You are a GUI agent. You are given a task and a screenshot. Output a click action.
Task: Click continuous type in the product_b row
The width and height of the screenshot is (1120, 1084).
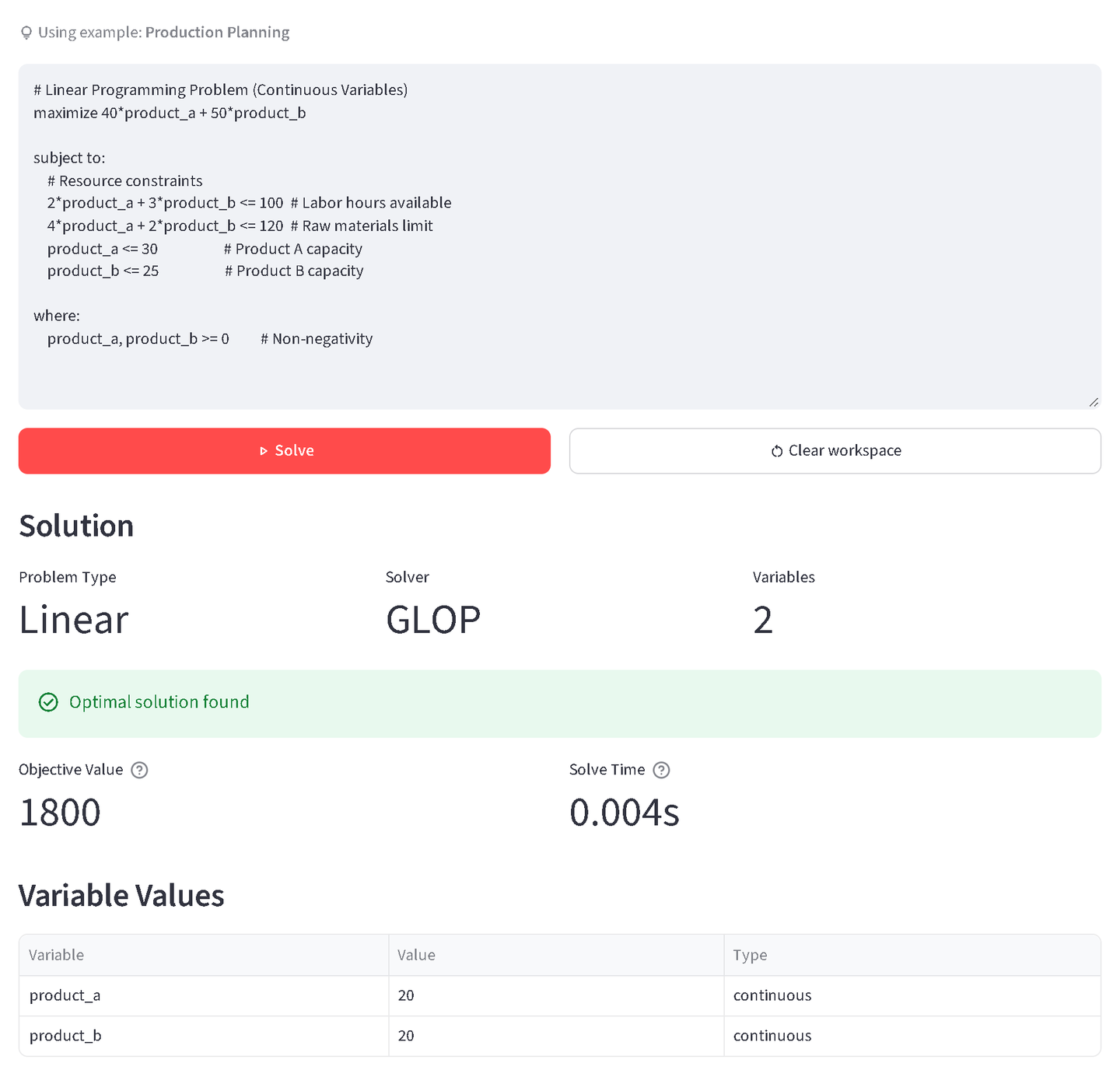912,1037
